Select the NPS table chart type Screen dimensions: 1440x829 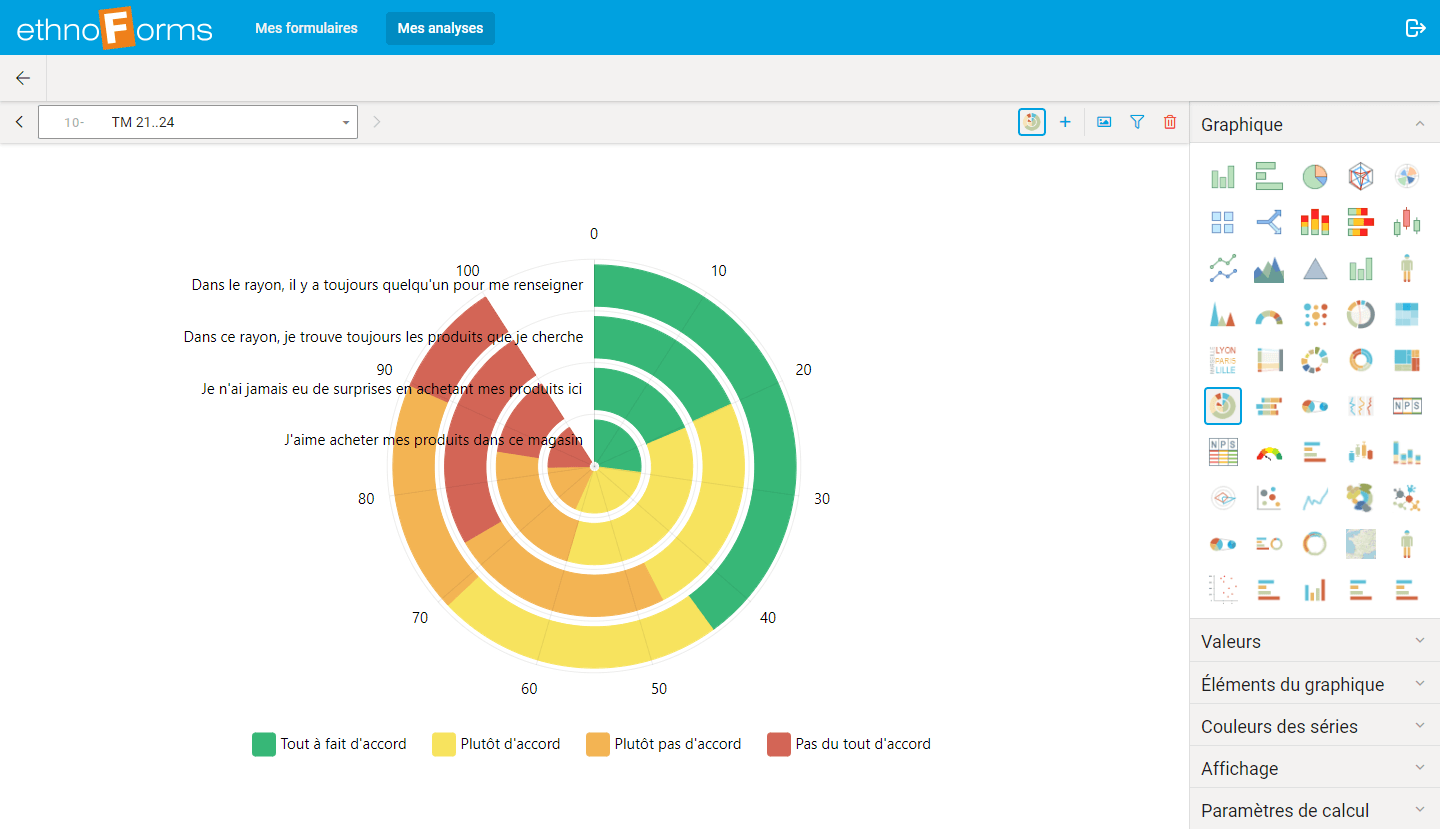tap(1223, 452)
